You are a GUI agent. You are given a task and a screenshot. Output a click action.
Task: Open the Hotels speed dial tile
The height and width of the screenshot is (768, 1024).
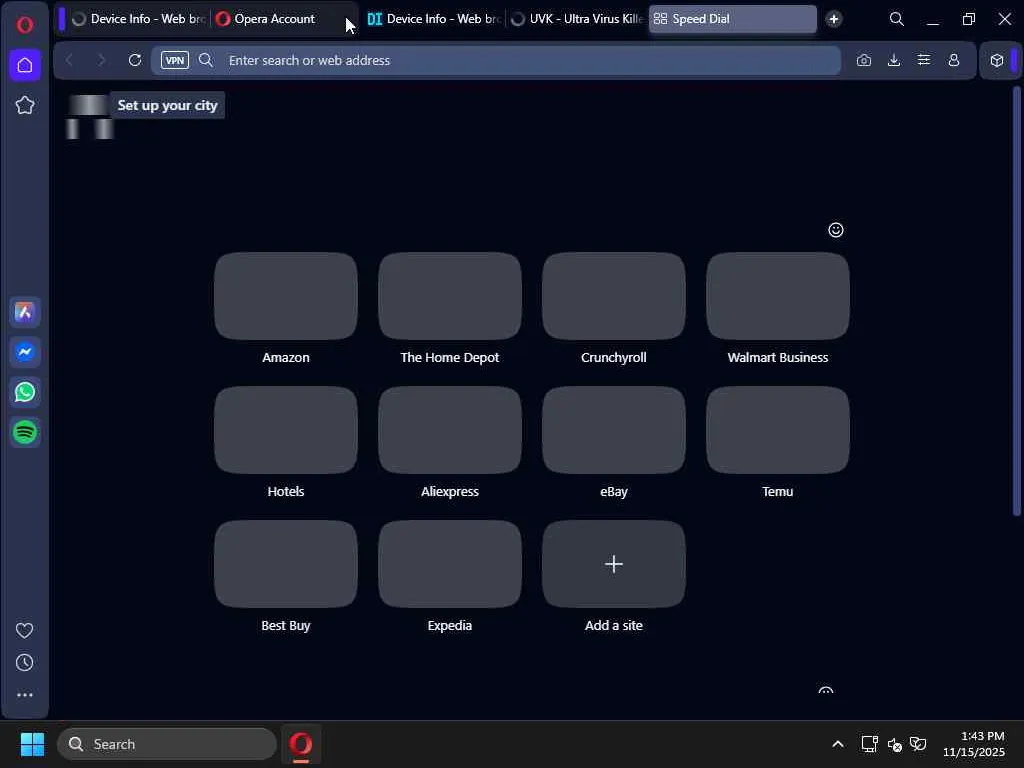tap(285, 430)
